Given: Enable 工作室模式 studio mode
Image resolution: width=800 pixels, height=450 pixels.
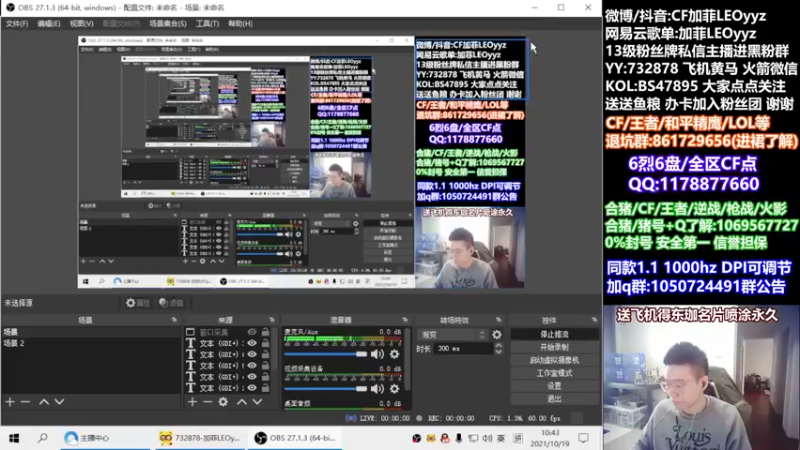Looking at the screenshot, I should click(x=555, y=373).
